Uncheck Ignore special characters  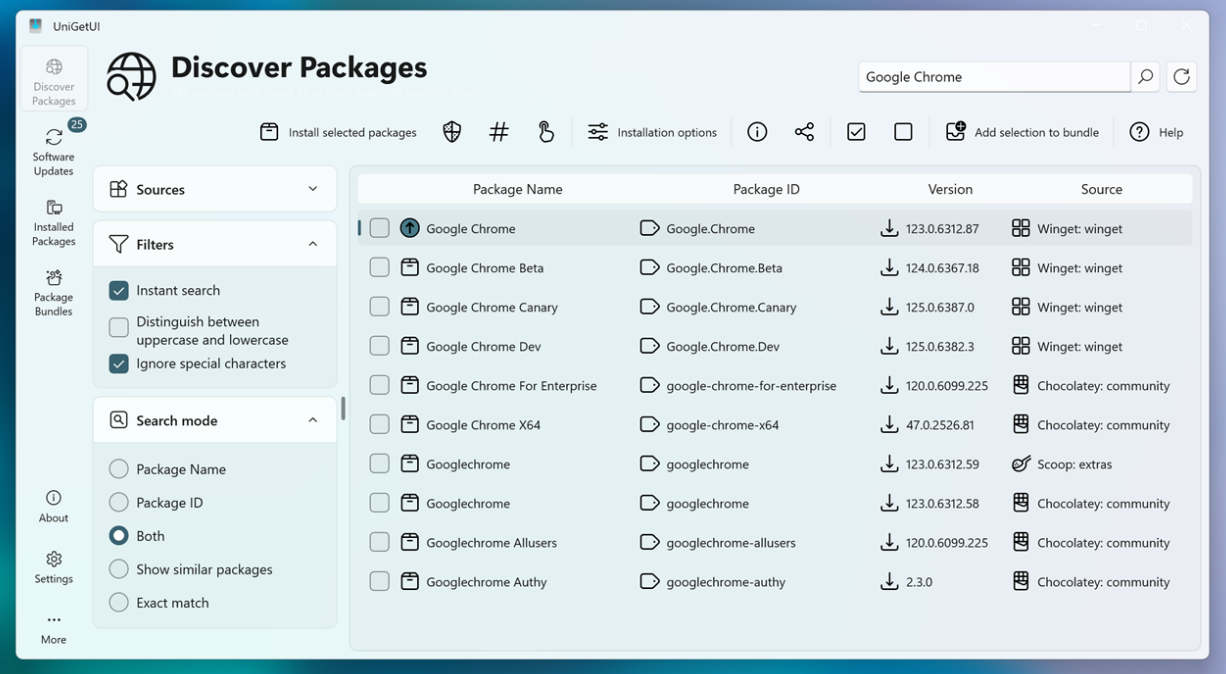coord(118,364)
